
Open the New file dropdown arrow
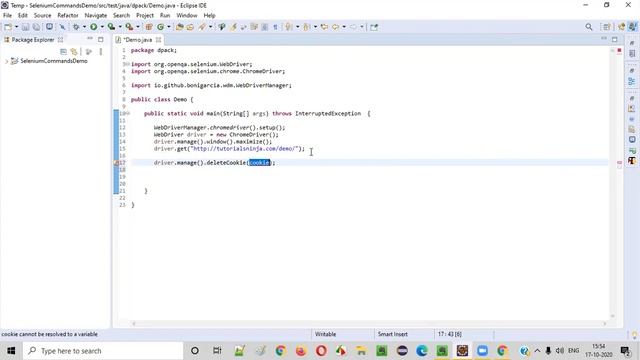pyautogui.click(x=16, y=27)
